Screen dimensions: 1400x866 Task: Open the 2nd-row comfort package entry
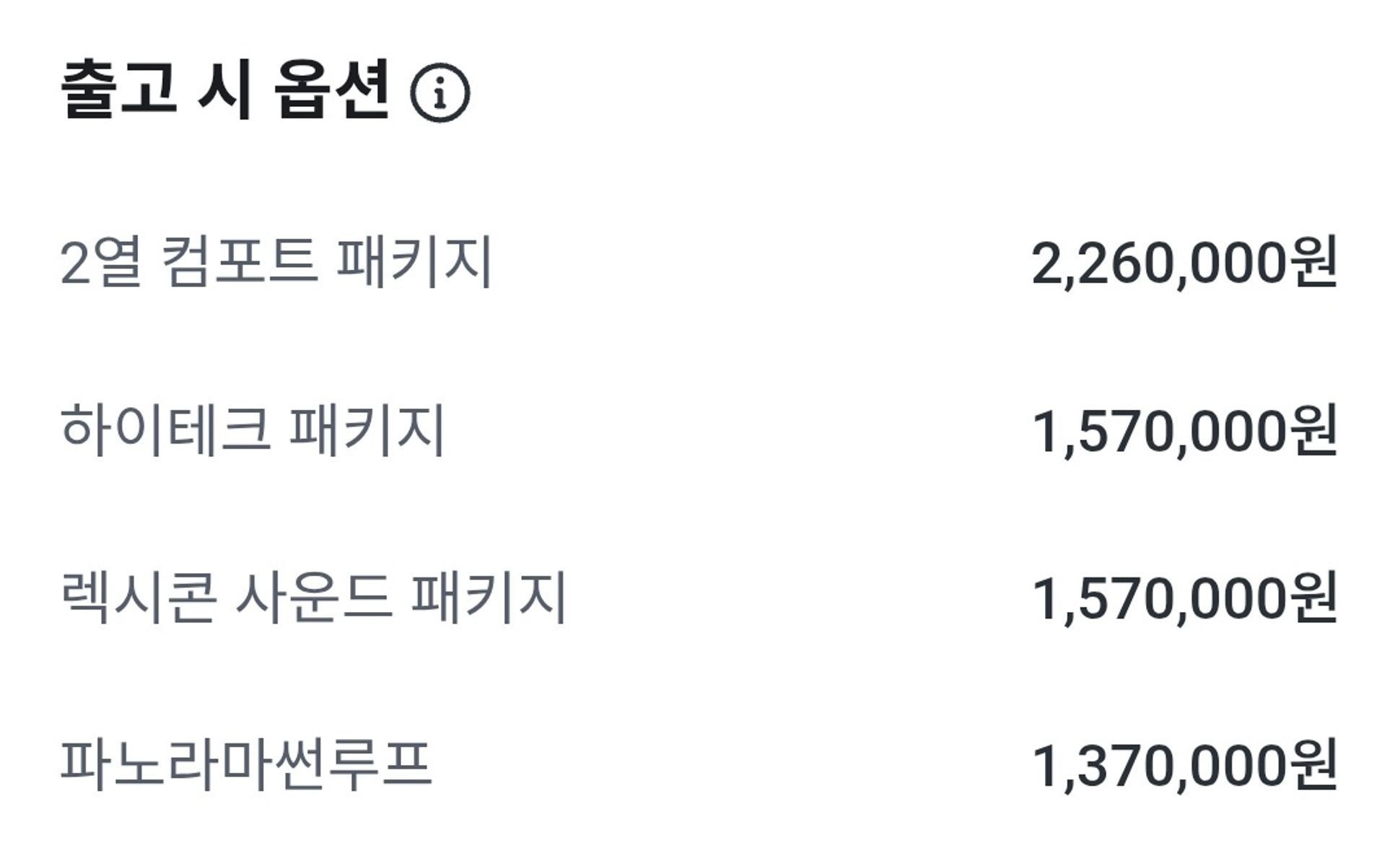coord(276,262)
